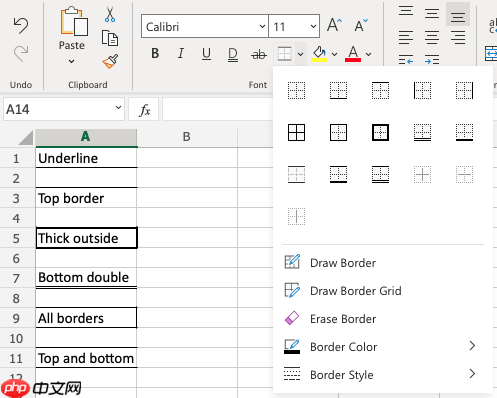Select the Format Painter brush
Screen dimensions: 497x398
tap(110, 61)
